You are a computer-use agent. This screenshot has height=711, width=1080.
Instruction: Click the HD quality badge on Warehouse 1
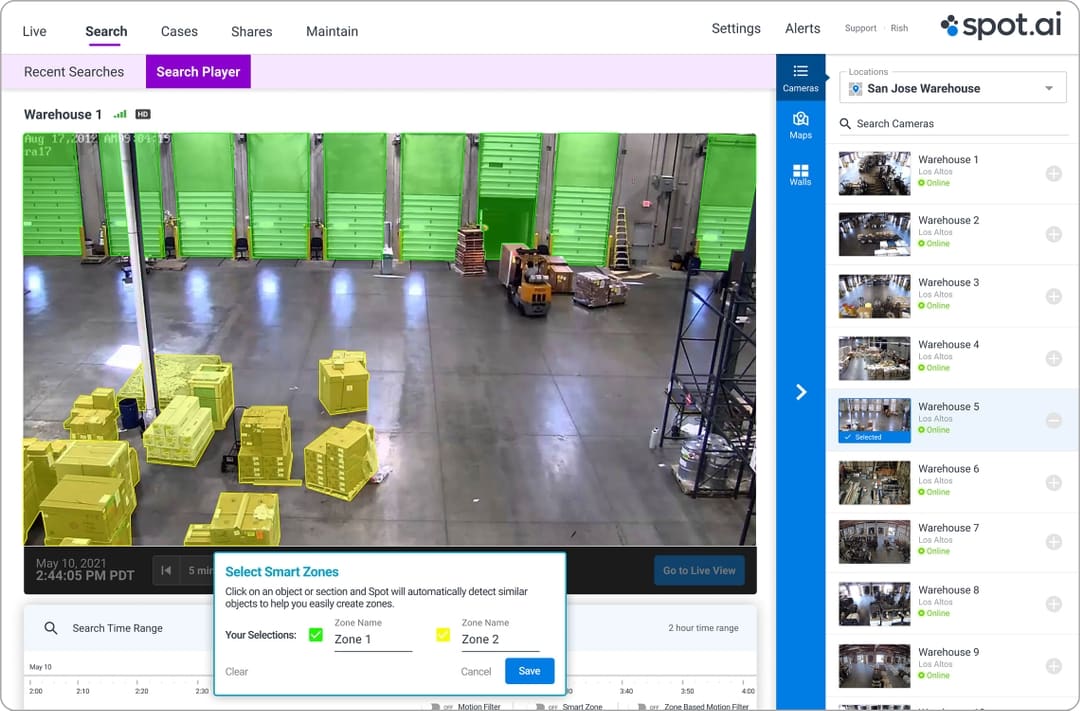142,114
